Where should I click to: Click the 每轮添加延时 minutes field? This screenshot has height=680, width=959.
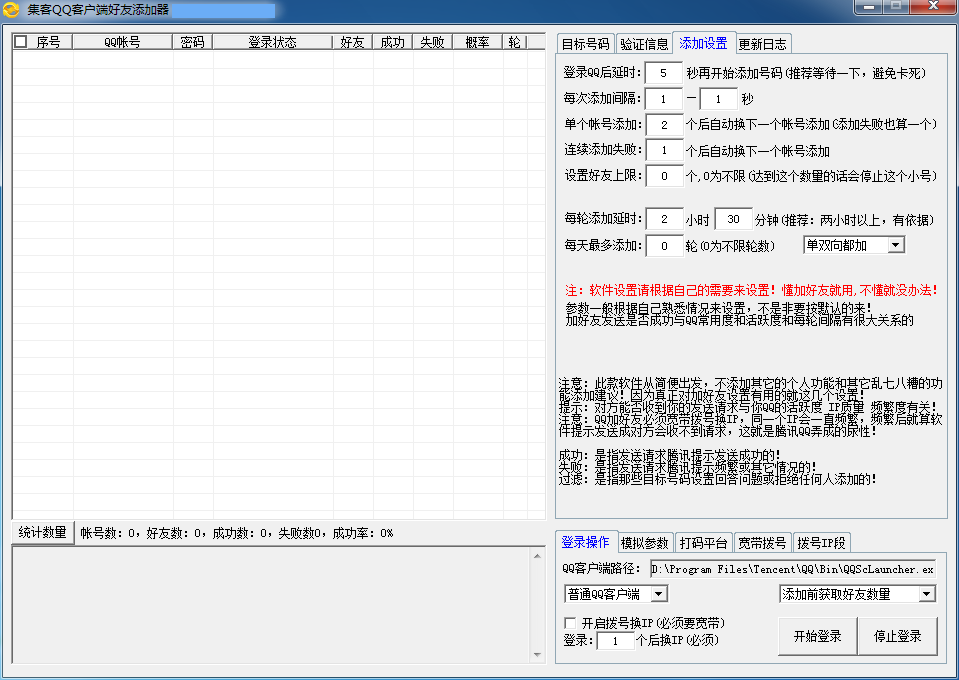733,219
